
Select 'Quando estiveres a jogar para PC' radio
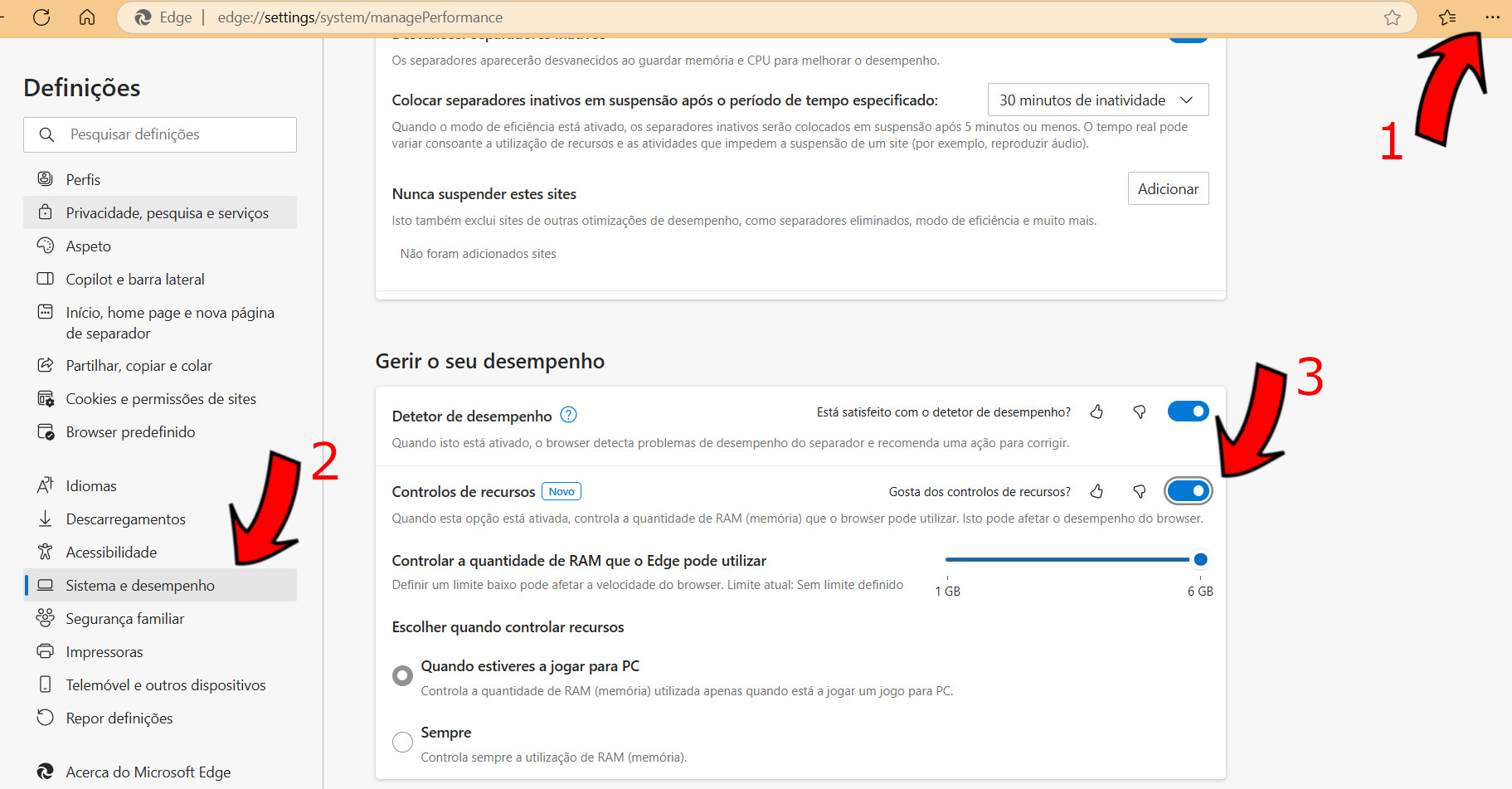click(402, 675)
